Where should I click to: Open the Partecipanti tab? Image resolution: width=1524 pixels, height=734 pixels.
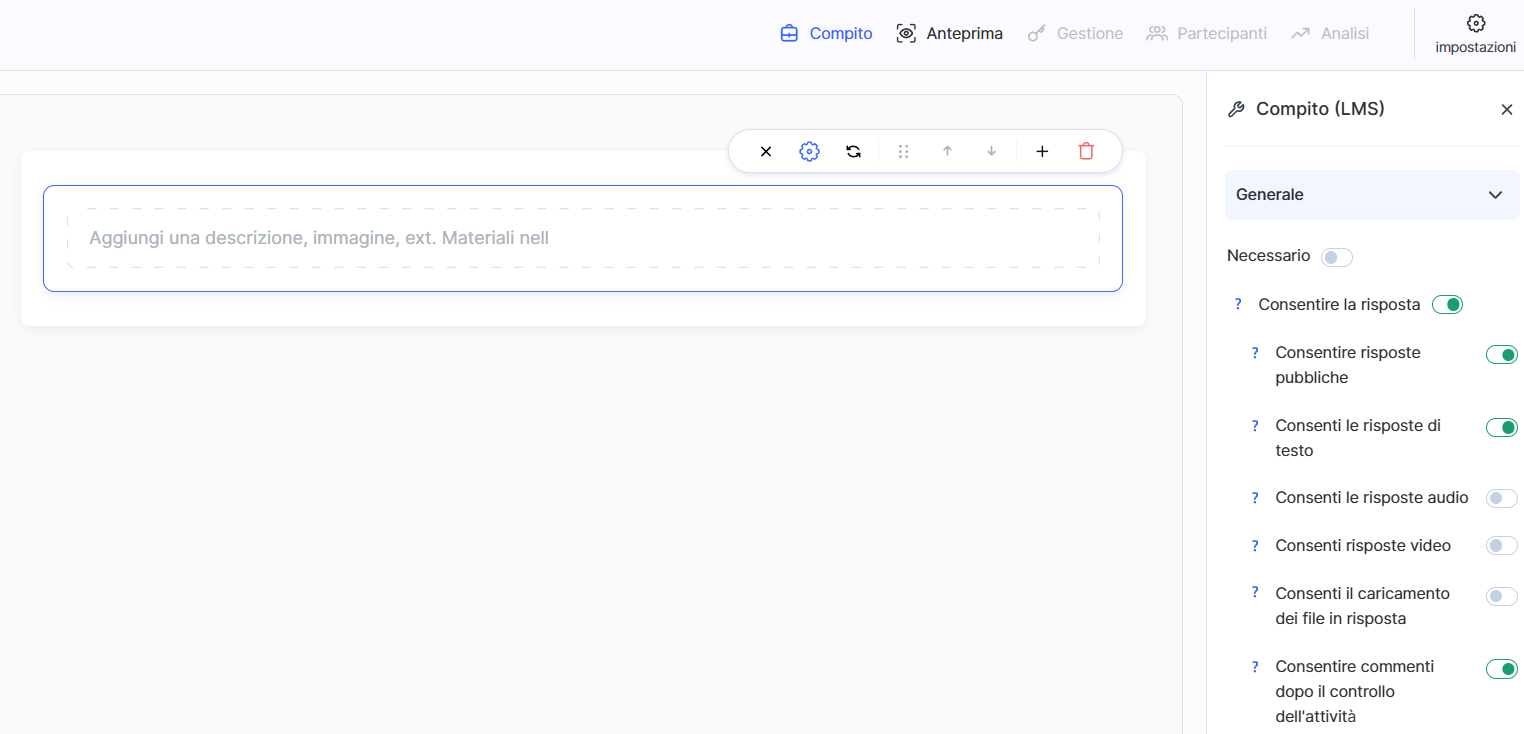(x=1206, y=34)
